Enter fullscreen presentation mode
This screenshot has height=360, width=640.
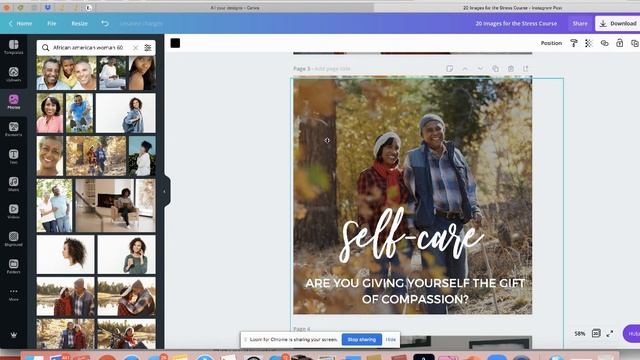tap(610, 333)
